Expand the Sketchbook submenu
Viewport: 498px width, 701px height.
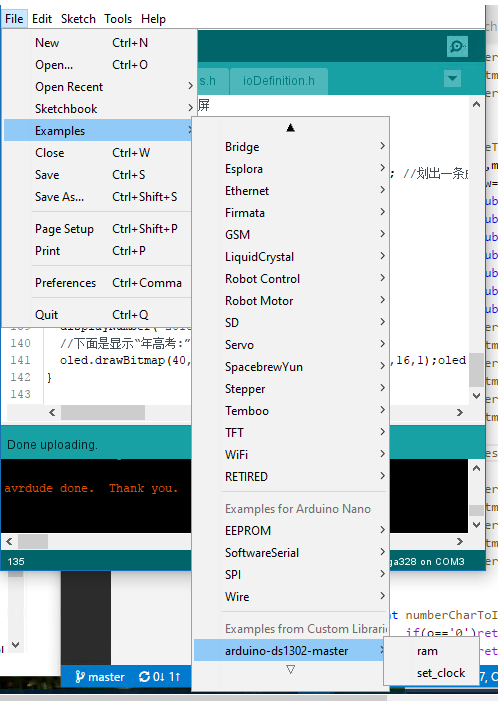(x=99, y=109)
